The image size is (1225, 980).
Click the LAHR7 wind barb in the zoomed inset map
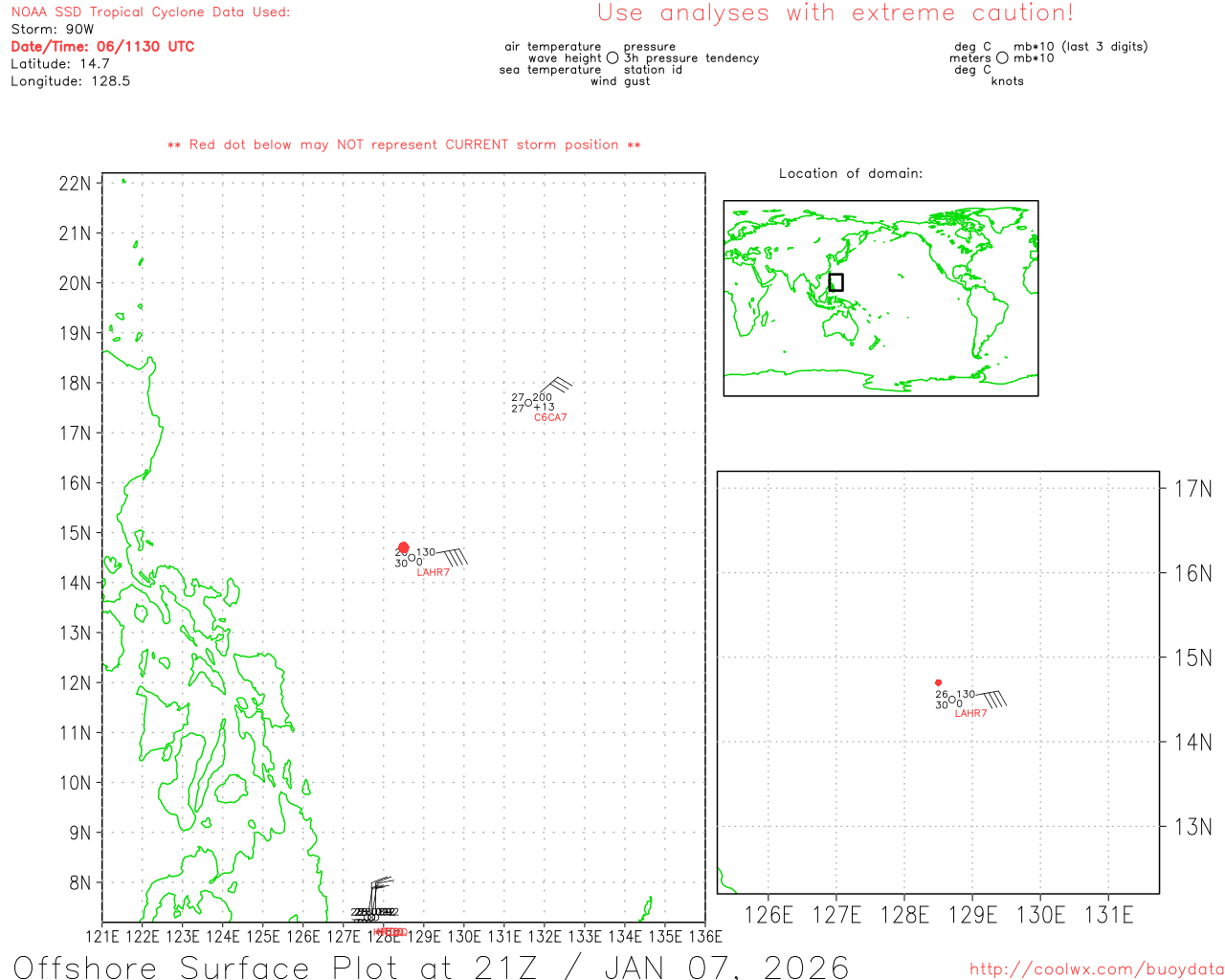[990, 700]
